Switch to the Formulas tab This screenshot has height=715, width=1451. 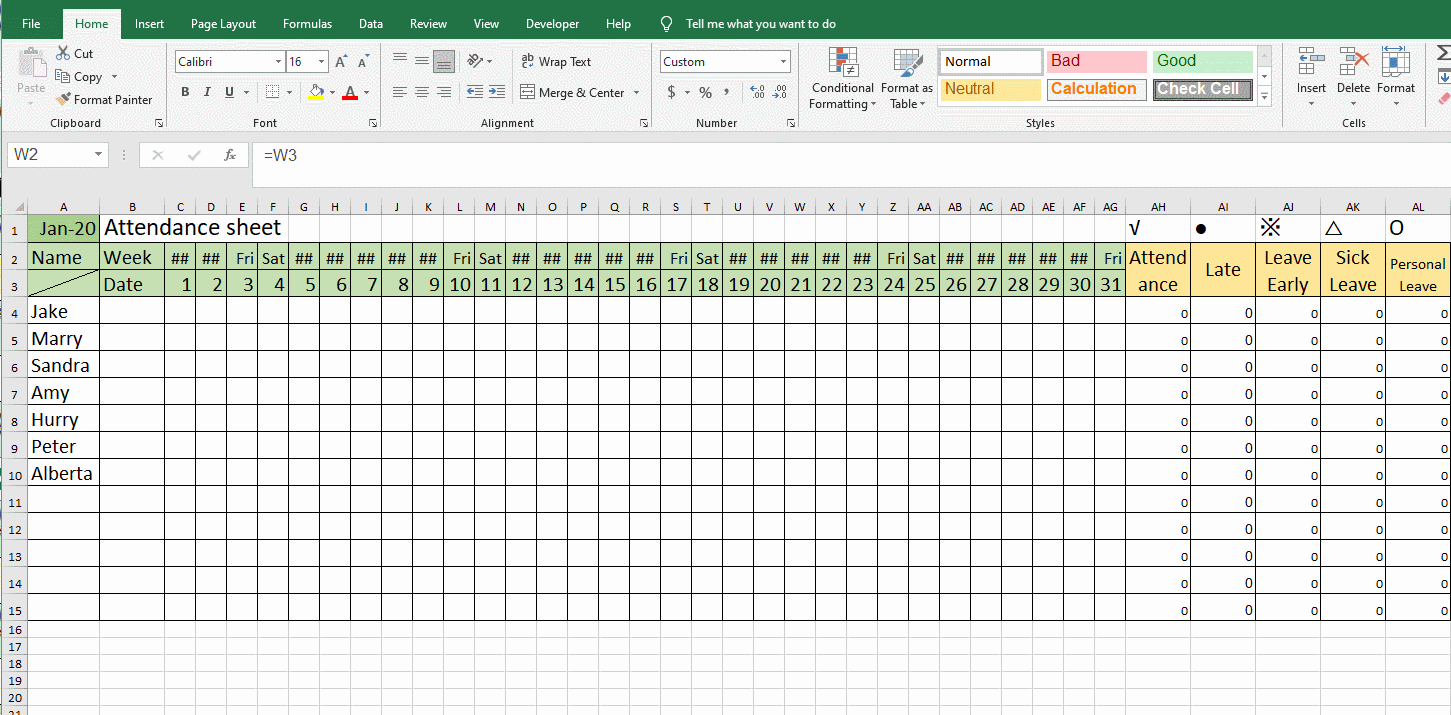(308, 24)
